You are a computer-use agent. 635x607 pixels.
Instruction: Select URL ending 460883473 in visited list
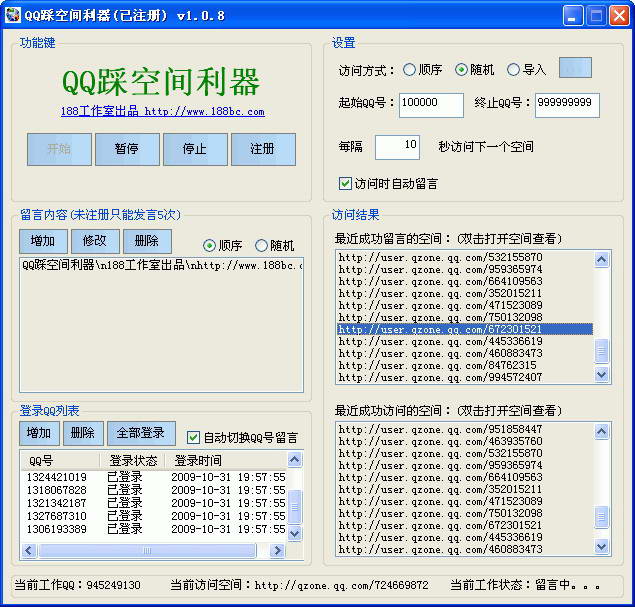click(x=465, y=549)
